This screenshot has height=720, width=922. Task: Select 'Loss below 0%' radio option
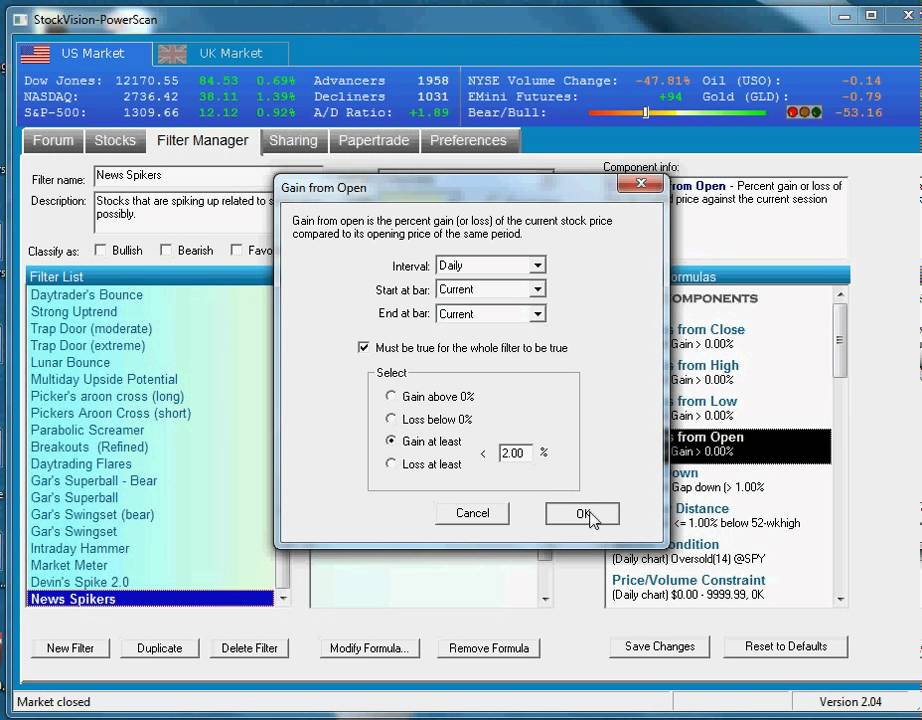tap(390, 418)
